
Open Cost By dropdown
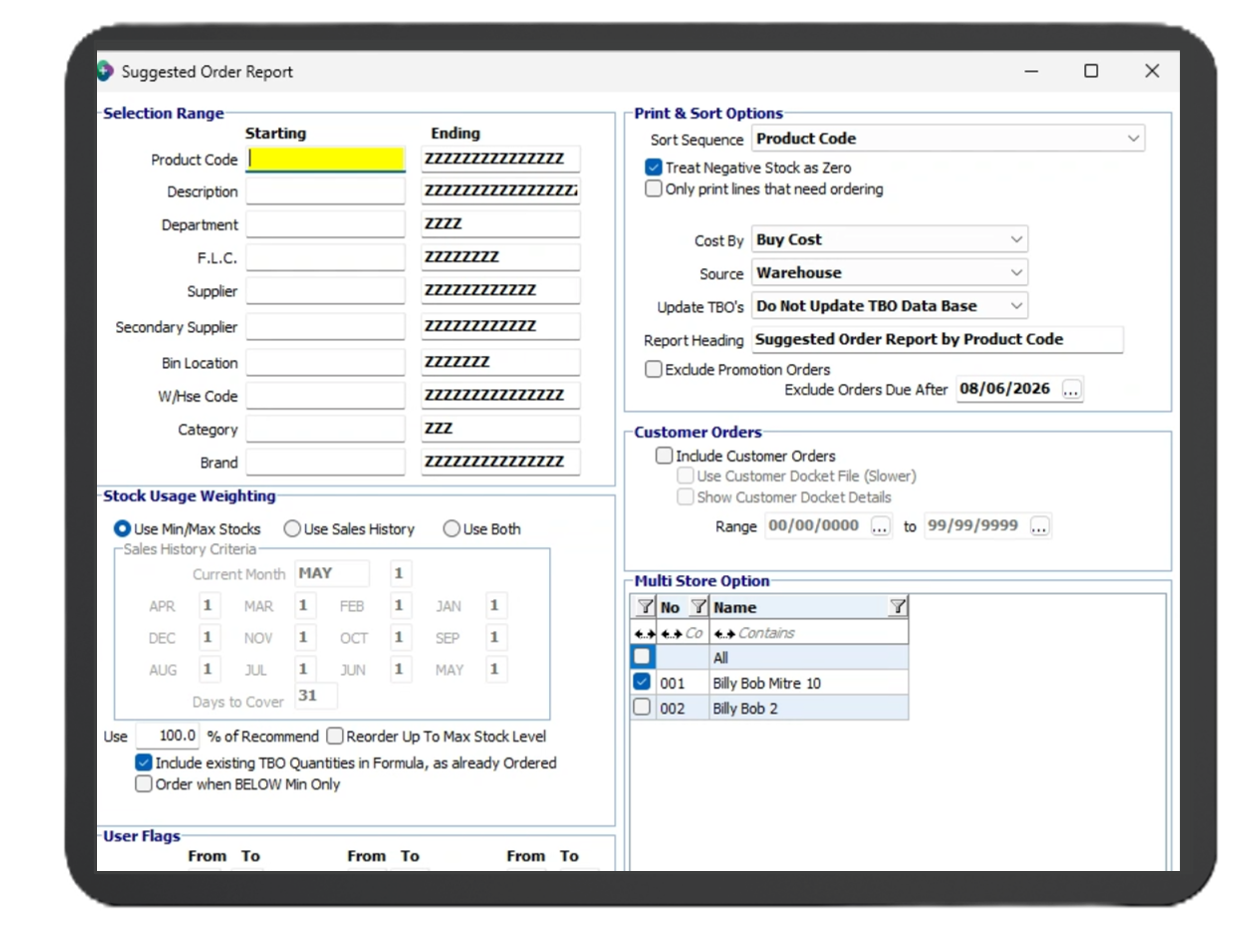[889, 239]
